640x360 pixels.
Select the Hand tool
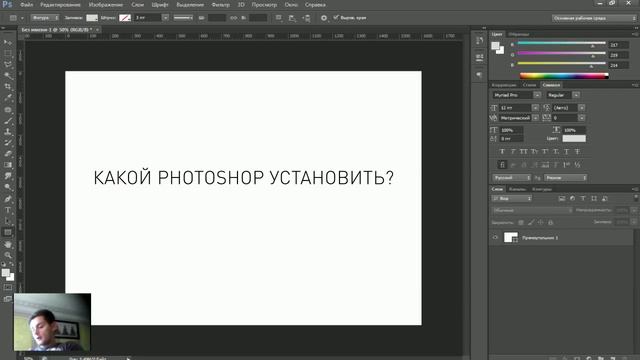click(8, 244)
